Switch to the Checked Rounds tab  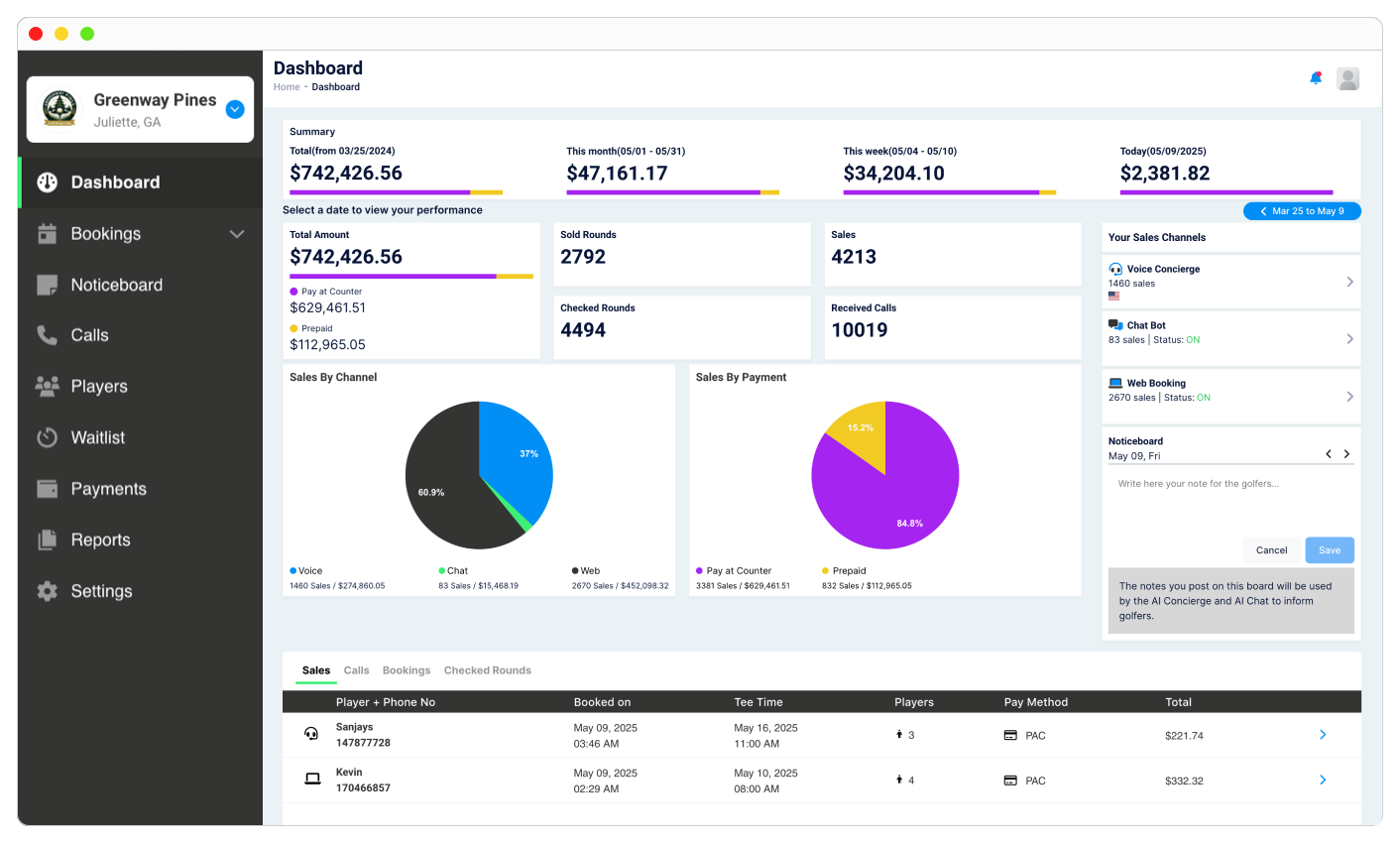pos(487,670)
